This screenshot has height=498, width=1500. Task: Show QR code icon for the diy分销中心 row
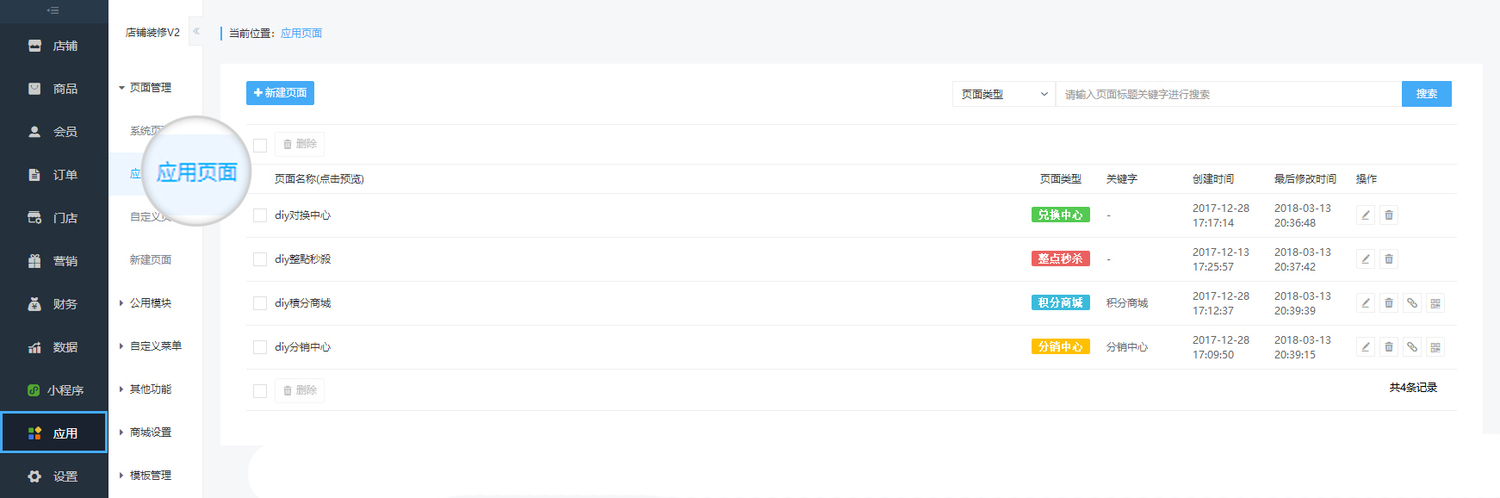coord(1435,347)
